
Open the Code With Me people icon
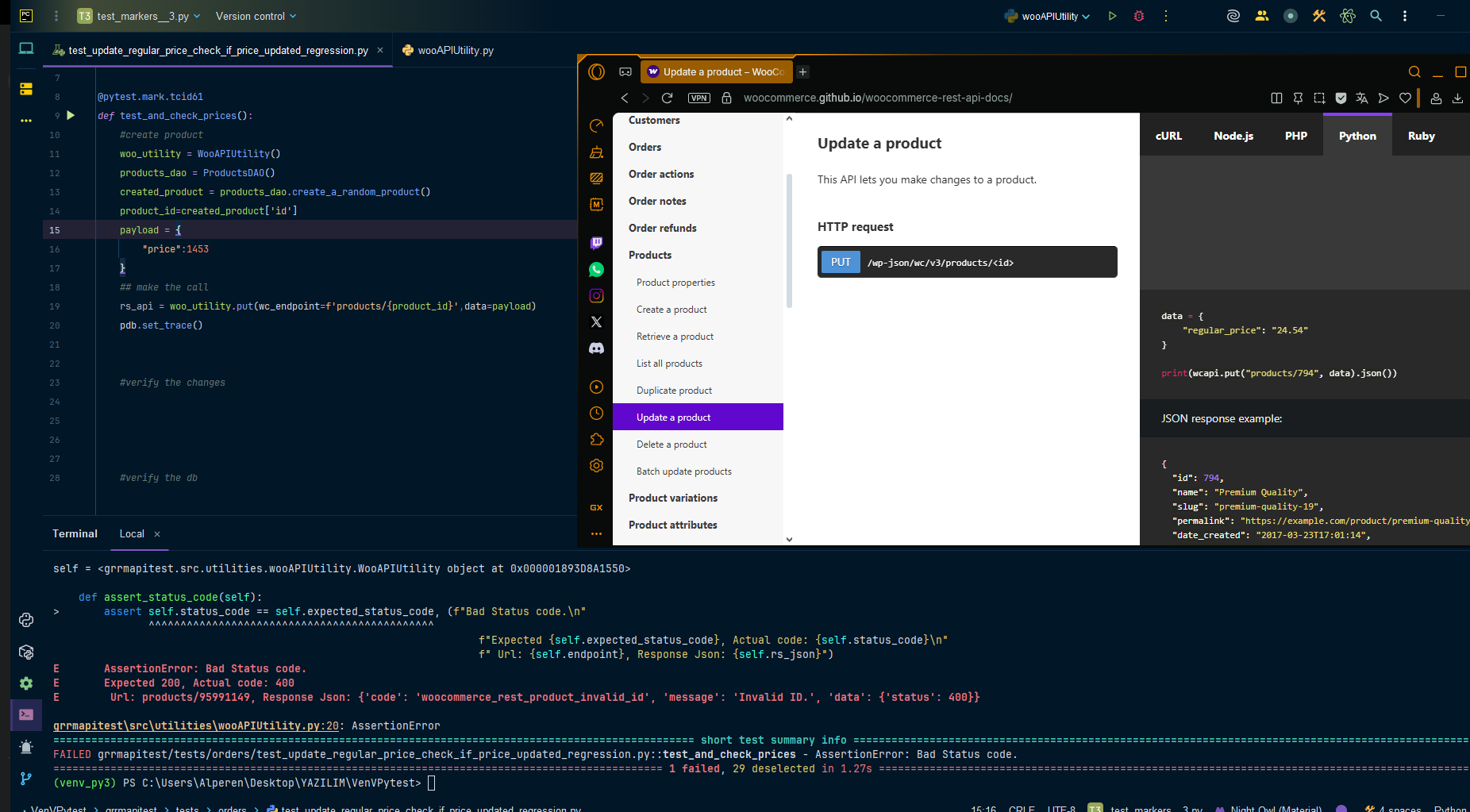coord(1261,16)
